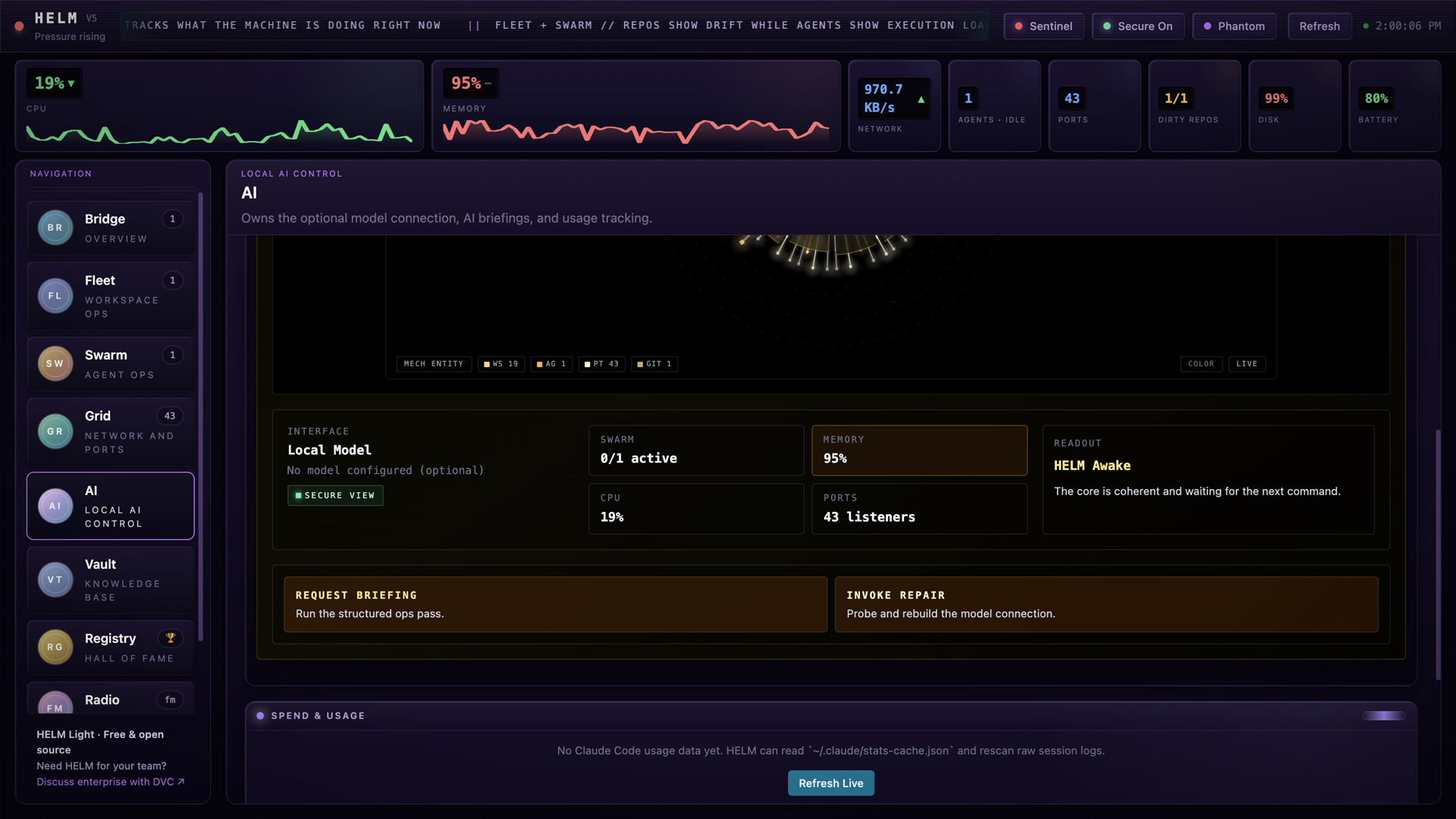Open the Fleet workspace ops section
Image resolution: width=1456 pixels, height=819 pixels.
coord(111,296)
